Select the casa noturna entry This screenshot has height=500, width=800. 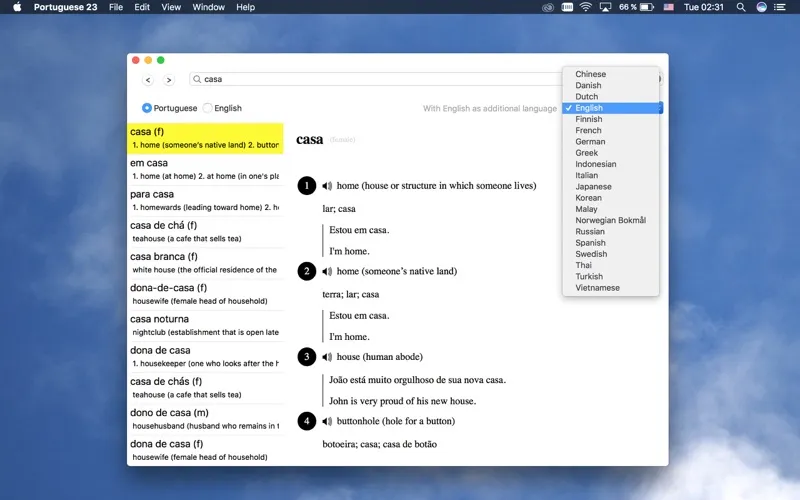pyautogui.click(x=205, y=326)
